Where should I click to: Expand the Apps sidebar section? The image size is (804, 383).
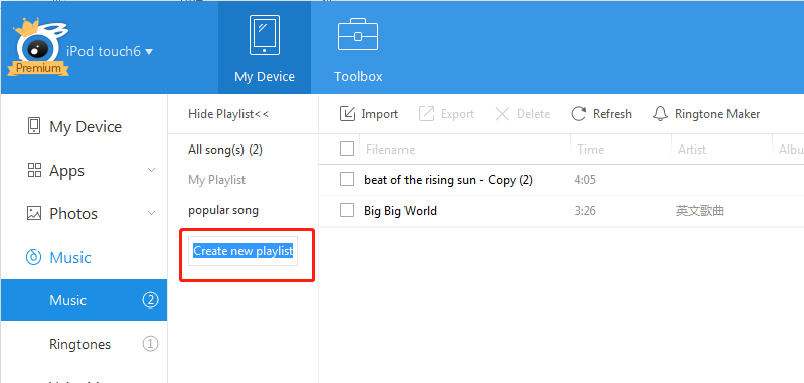coord(151,170)
